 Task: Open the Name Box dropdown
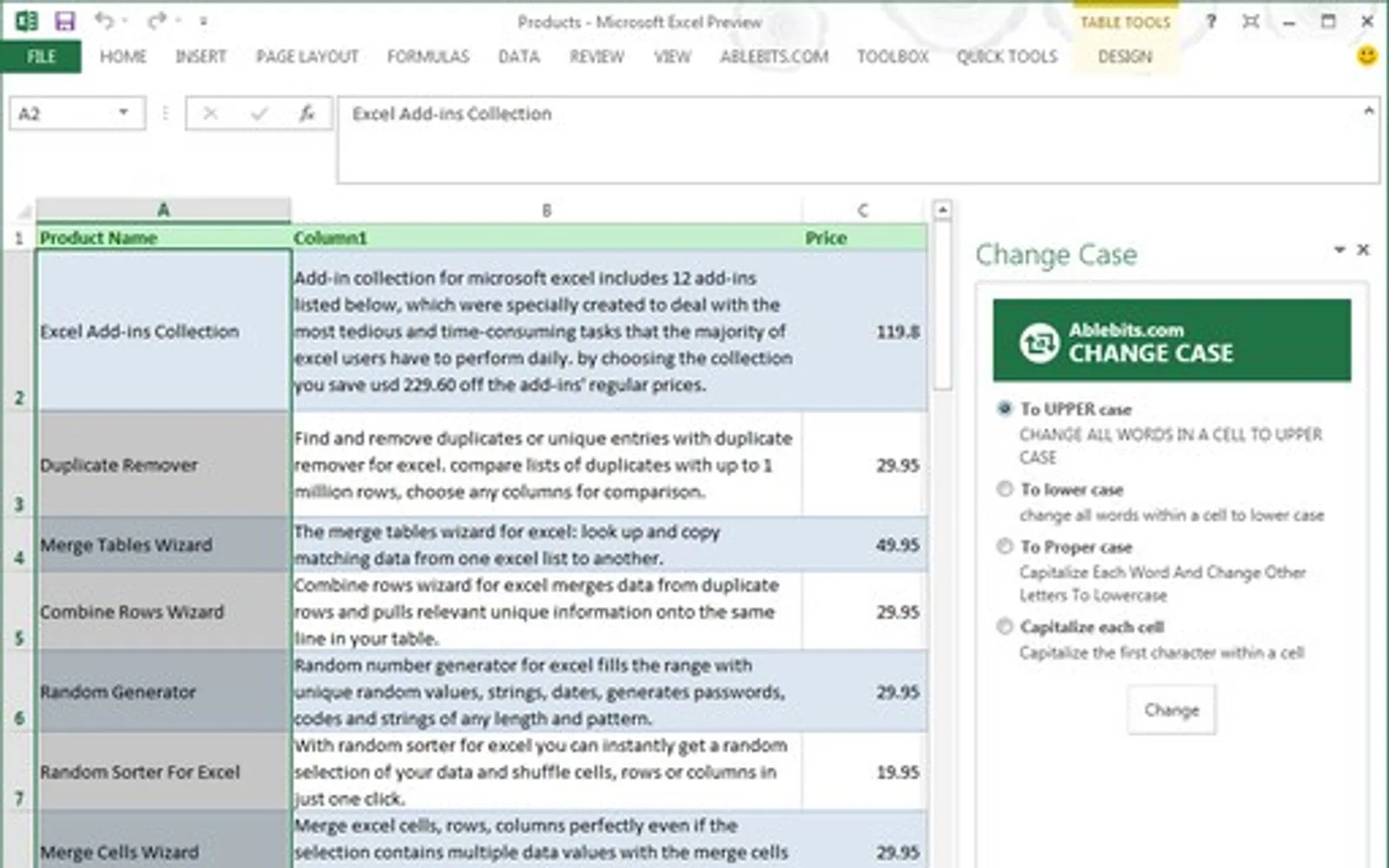(x=123, y=113)
